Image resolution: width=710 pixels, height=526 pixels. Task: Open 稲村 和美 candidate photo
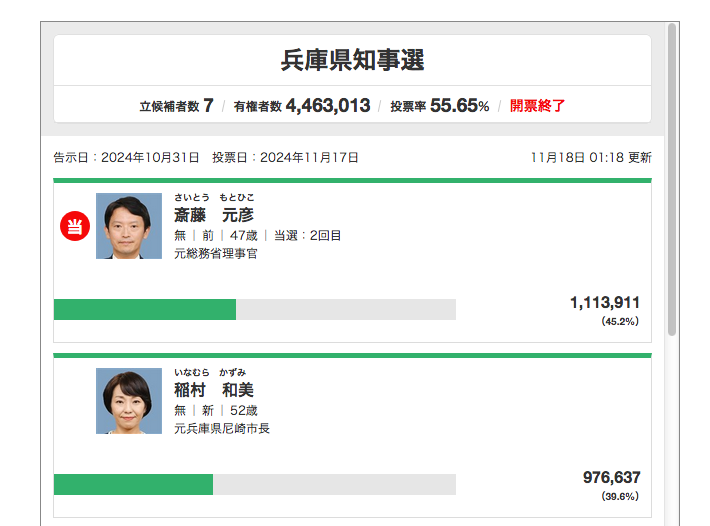tap(129, 401)
